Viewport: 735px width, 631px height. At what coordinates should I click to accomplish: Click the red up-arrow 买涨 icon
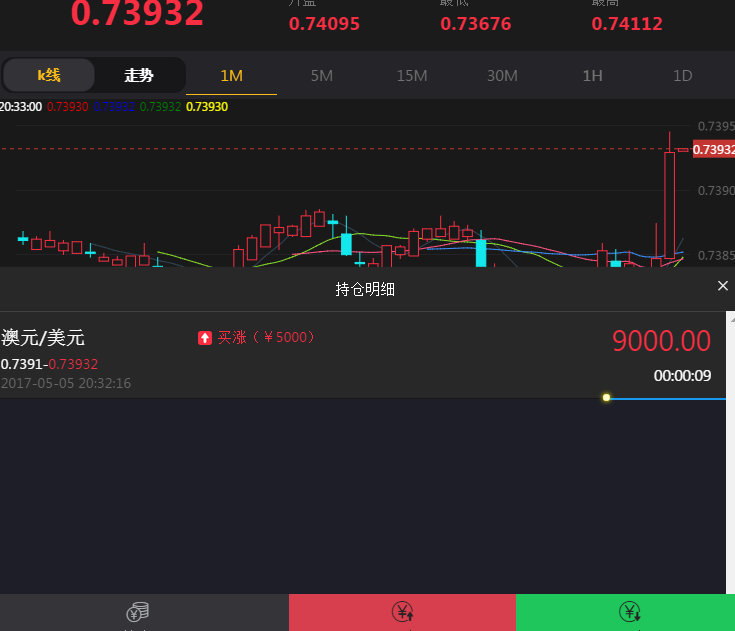[205, 338]
